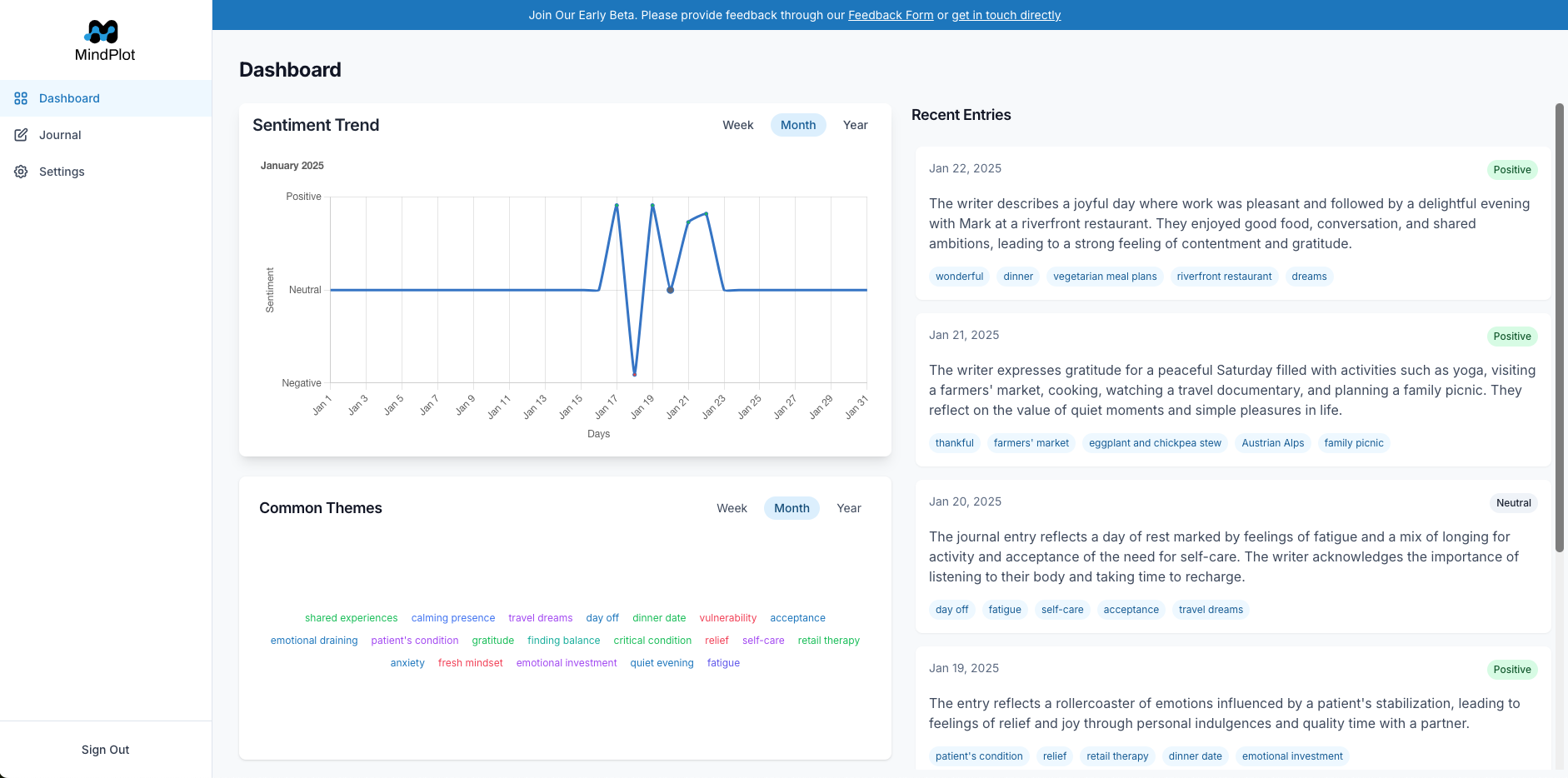Open the Jan 21, 2025 entry

(x=1233, y=390)
